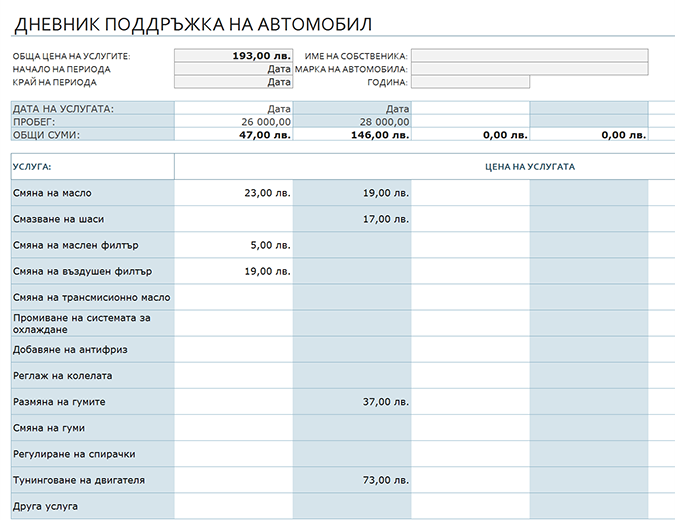Viewport: 675px width, 520px height.
Task: Select the Смяна на масло row label
Action: [x=93, y=193]
